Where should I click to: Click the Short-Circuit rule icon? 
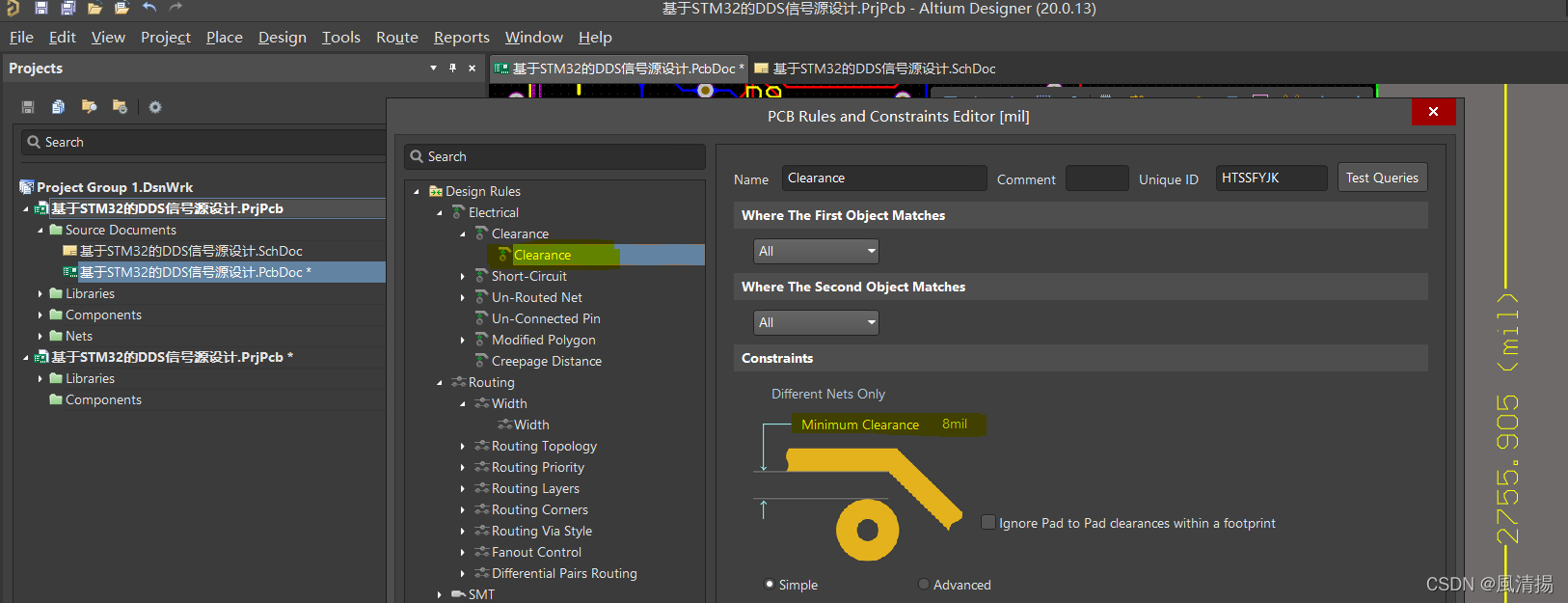[x=482, y=276]
